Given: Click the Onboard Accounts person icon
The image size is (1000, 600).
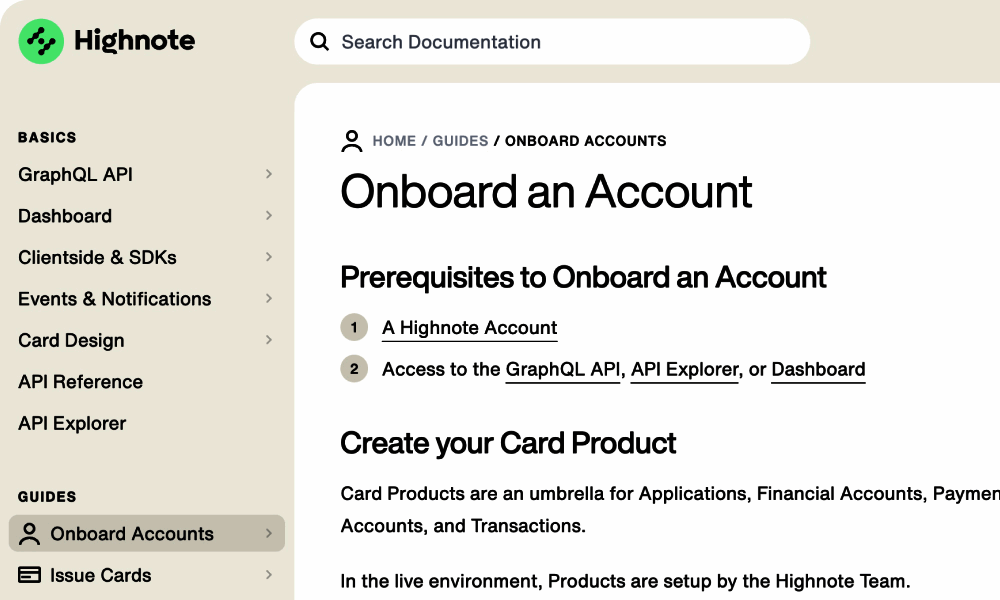Looking at the screenshot, I should tap(30, 534).
